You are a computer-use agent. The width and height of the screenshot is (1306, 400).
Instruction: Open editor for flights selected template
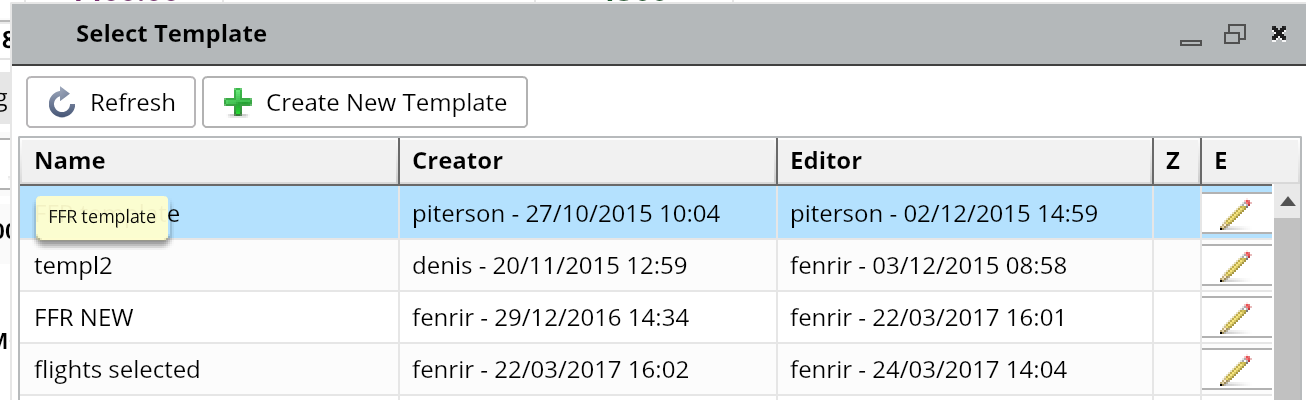[1236, 369]
